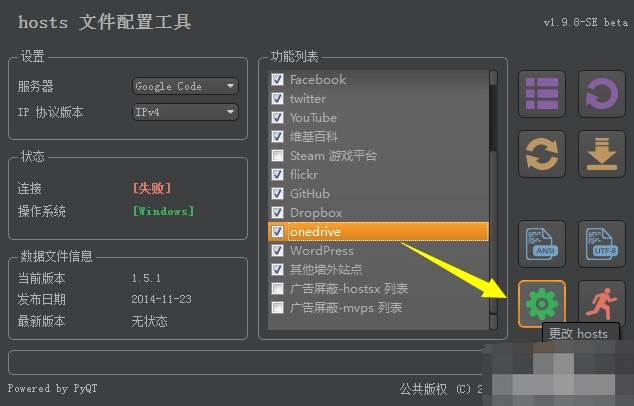
Task: Toggle the 其他墙外站点 checkbox
Action: point(277,269)
